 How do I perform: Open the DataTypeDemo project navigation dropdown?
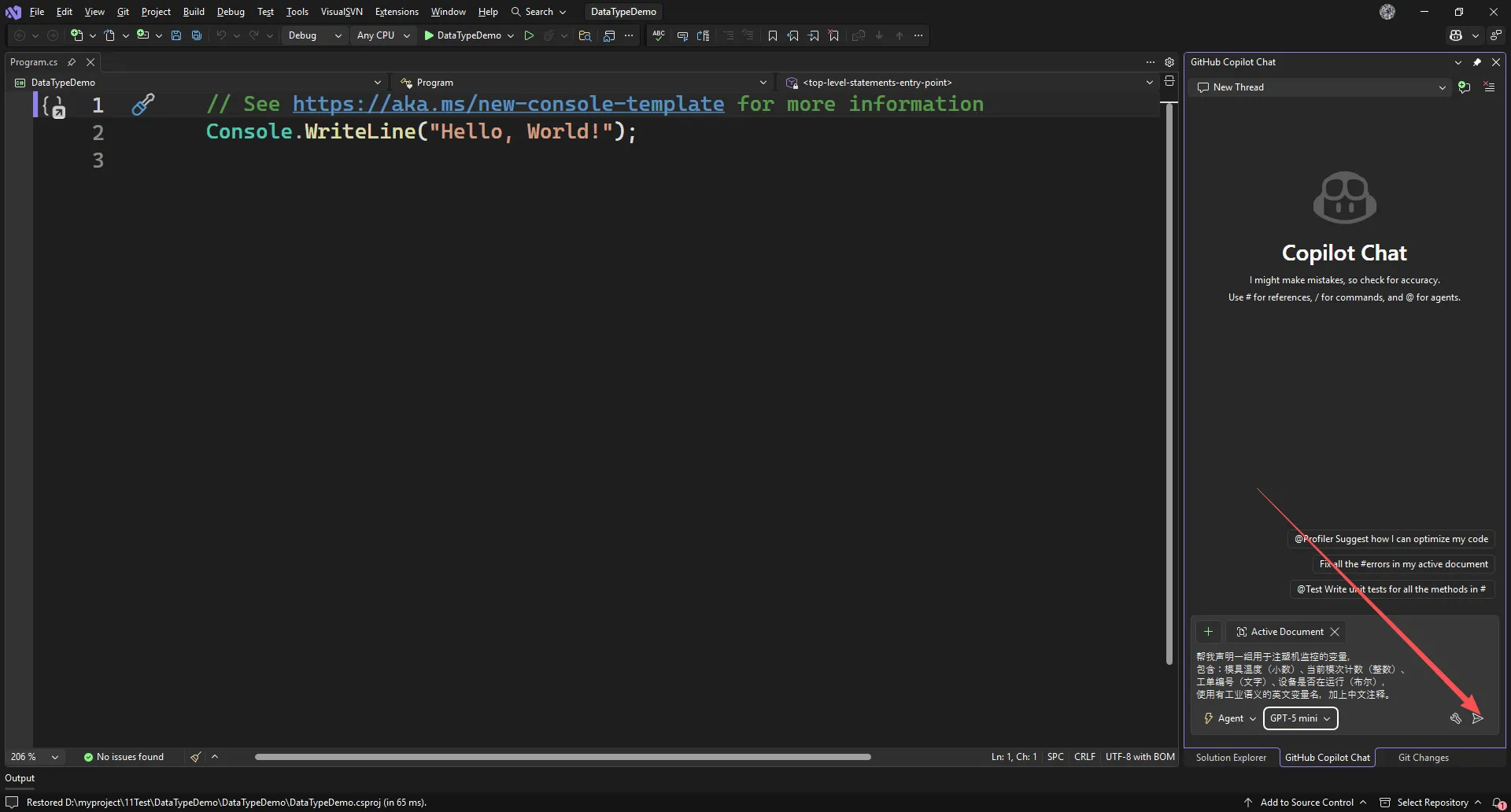click(198, 83)
